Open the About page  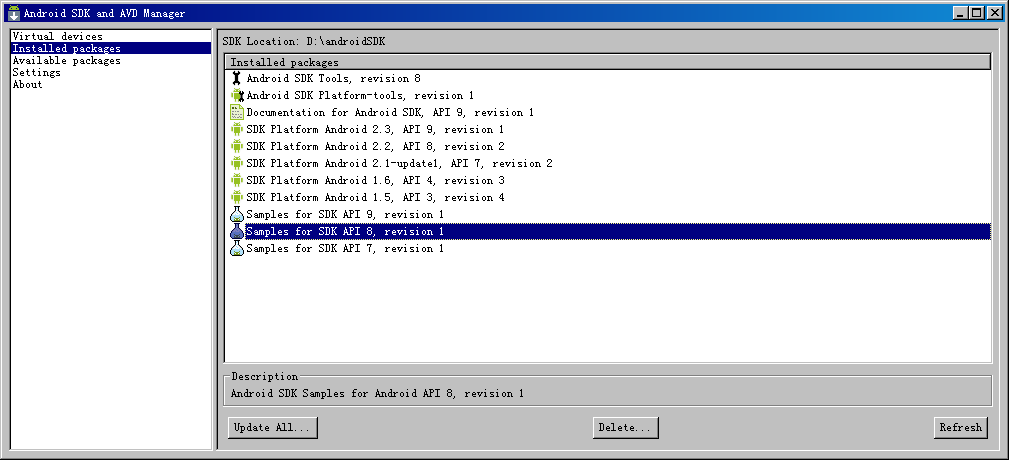coord(111,84)
